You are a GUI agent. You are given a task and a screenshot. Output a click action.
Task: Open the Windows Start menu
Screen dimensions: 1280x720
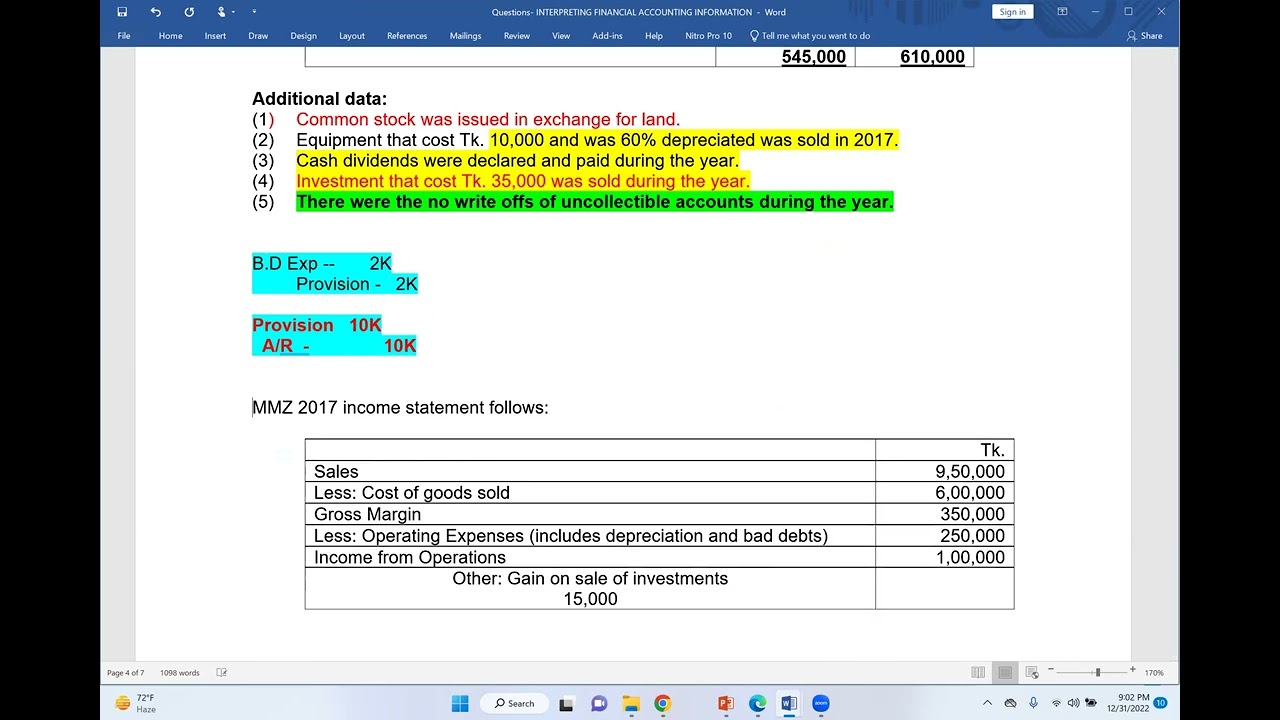pos(460,703)
